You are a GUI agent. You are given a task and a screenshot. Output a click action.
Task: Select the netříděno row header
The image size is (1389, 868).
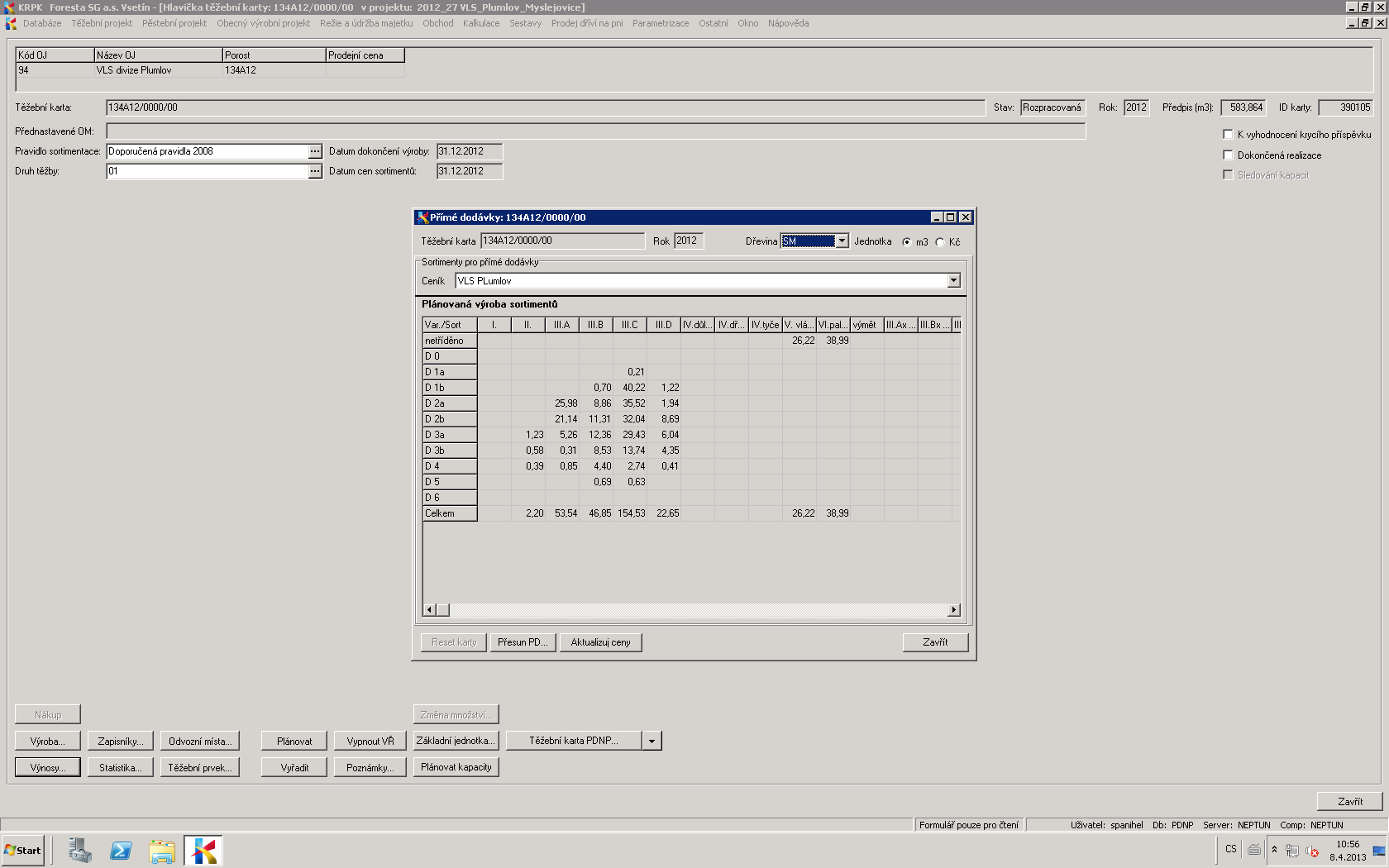click(450, 341)
